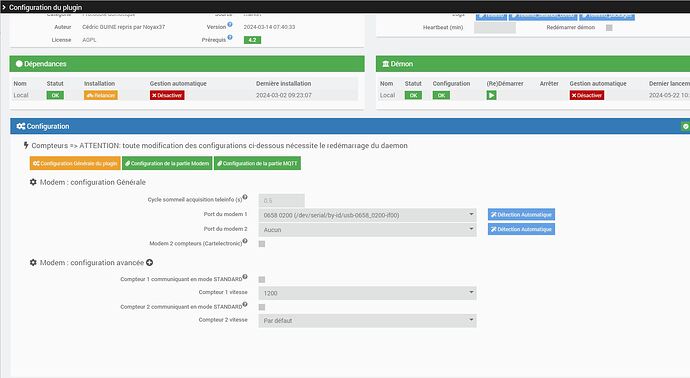Viewport: 690px width, 378px height.
Task: Open the Compteur 2 vitesse dropdown
Action: click(x=367, y=320)
